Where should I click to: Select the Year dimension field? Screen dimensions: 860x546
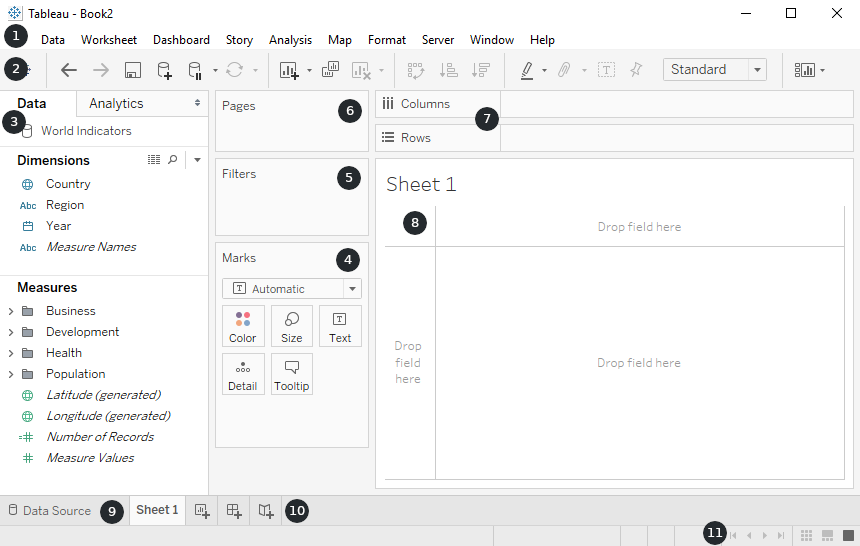58,226
